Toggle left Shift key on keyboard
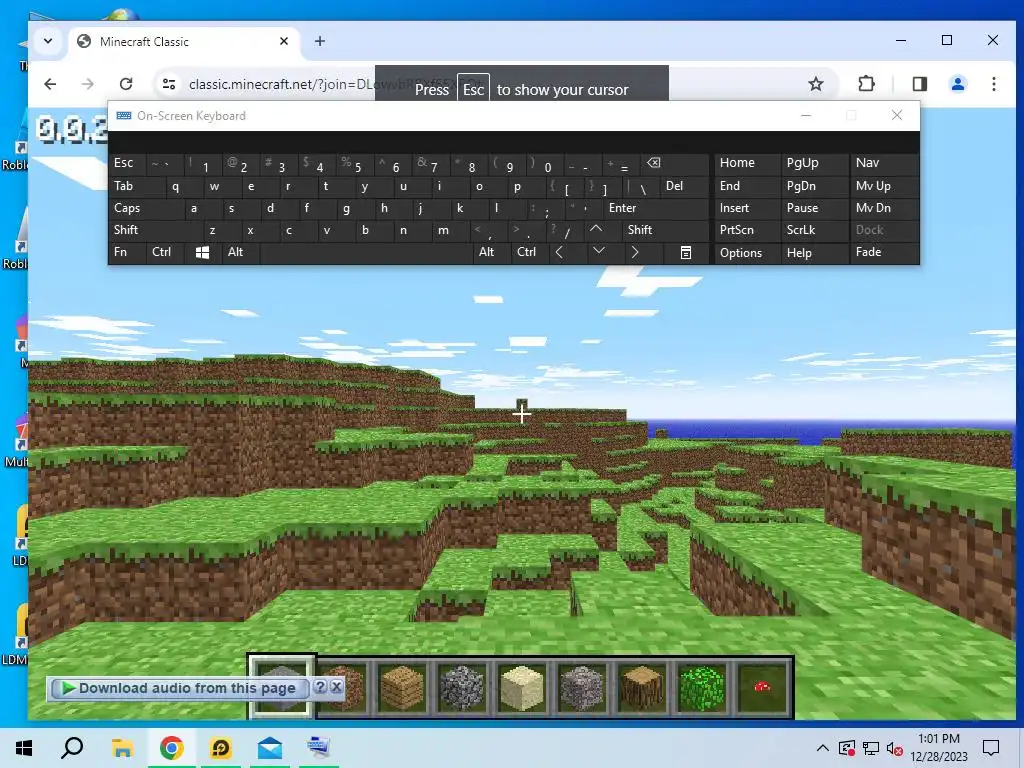Viewport: 1024px width, 768px height. (154, 230)
